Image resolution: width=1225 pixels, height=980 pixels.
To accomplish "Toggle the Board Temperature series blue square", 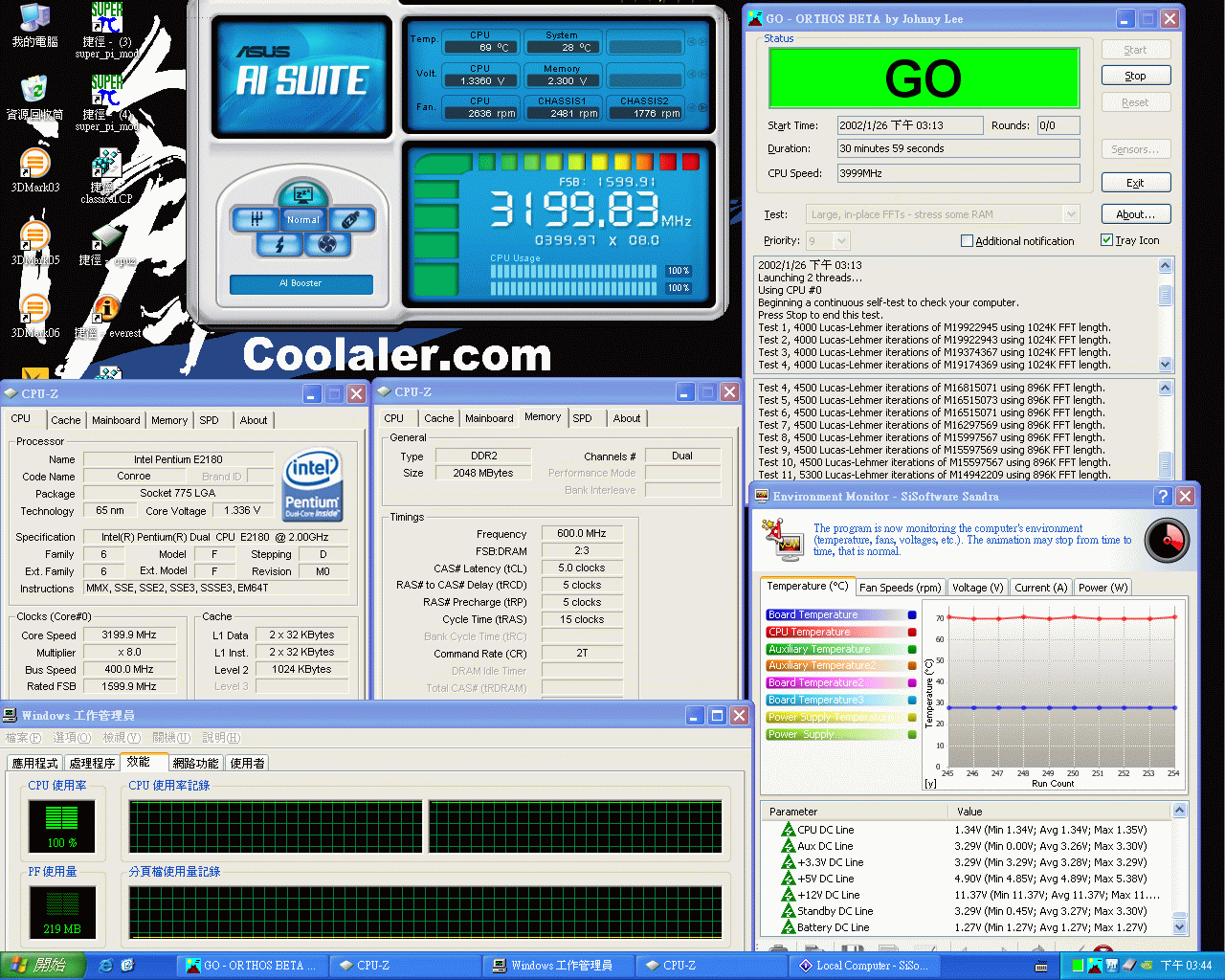I will (912, 615).
